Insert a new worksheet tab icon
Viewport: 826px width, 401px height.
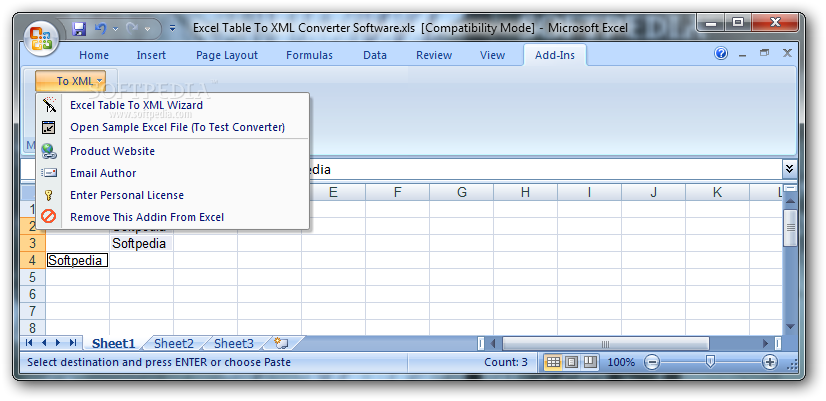click(281, 344)
